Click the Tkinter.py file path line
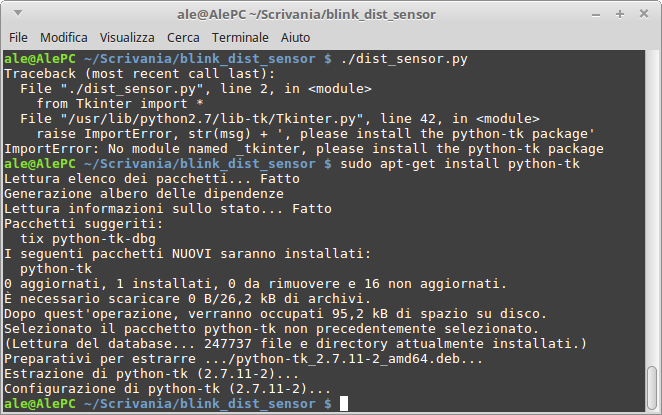662x415 pixels. [280, 119]
